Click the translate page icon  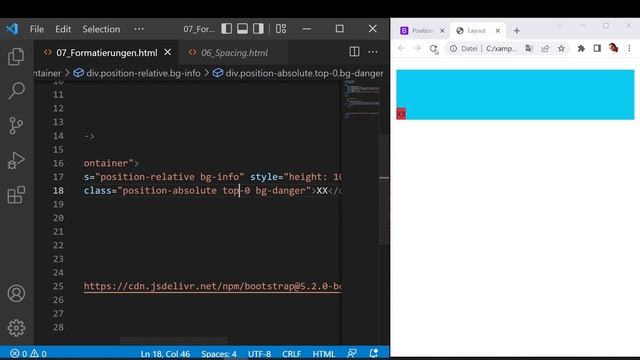529,49
